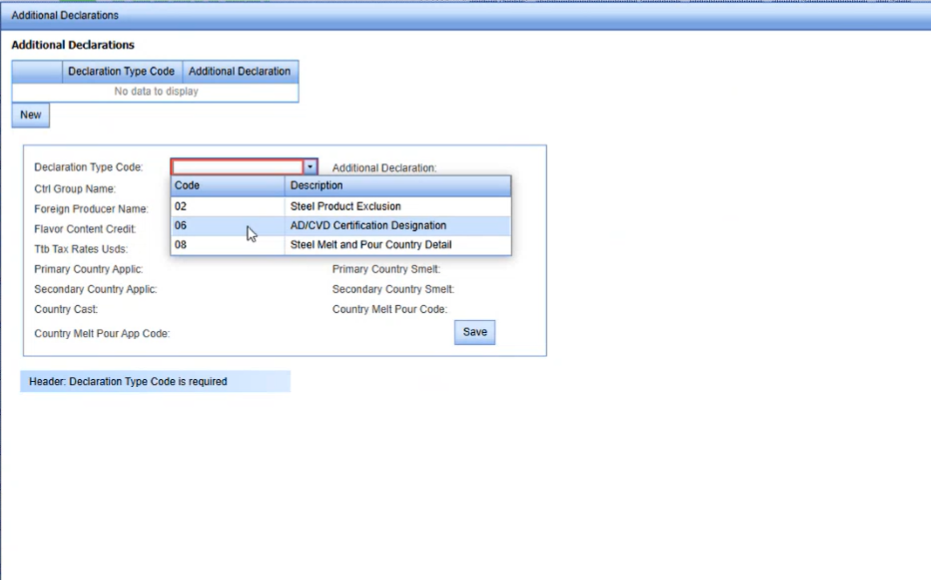The width and height of the screenshot is (931, 580).
Task: Choose 06 AD/CVD Certification Designation option
Action: click(367, 226)
